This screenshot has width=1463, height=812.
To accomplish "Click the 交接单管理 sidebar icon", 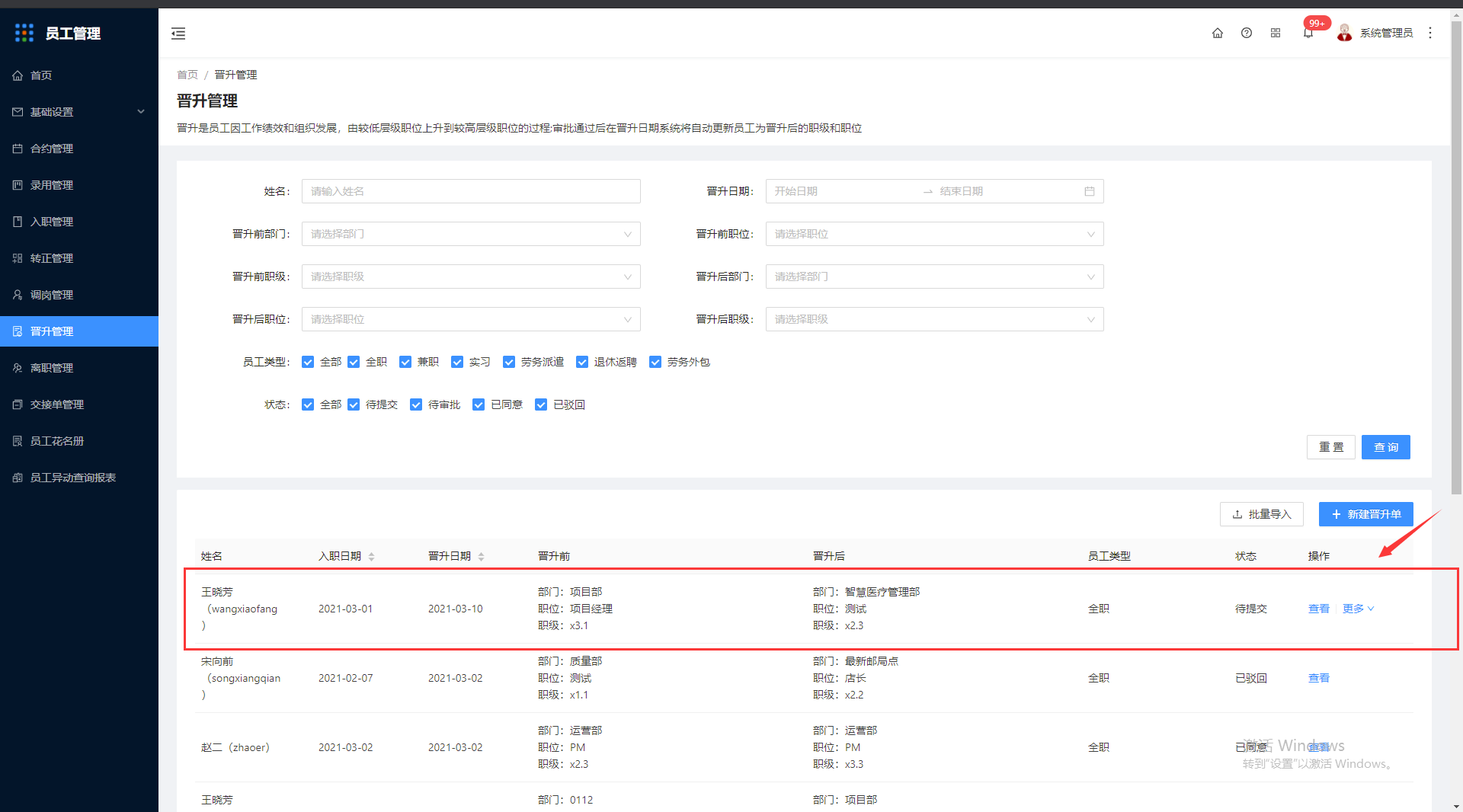I will 18,404.
